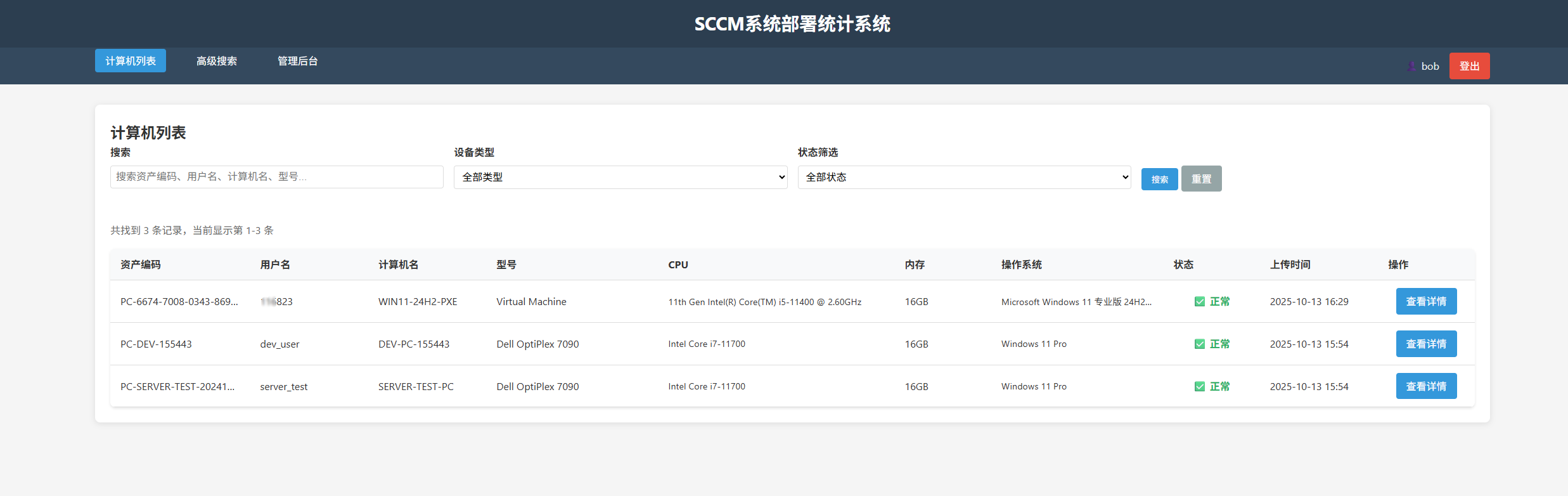Select asset code PC-6674-7008-0343-869...
Screen dimensions: 1568x496
click(179, 302)
